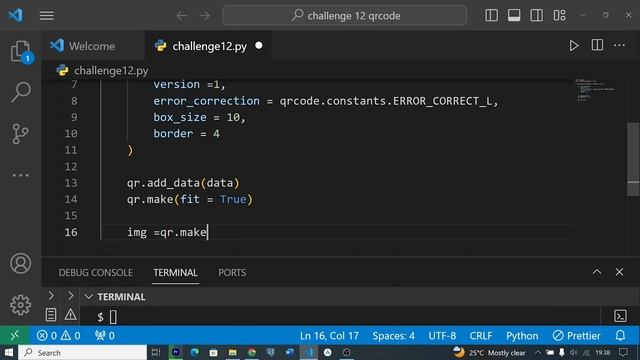
Task: Click the terminal prompt input area
Action: pyautogui.click(x=113, y=317)
